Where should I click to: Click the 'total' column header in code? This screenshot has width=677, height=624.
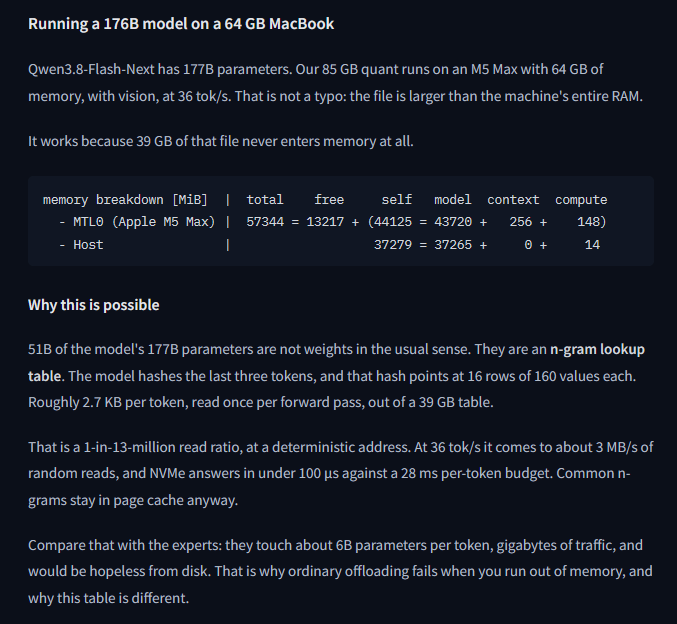(265, 200)
